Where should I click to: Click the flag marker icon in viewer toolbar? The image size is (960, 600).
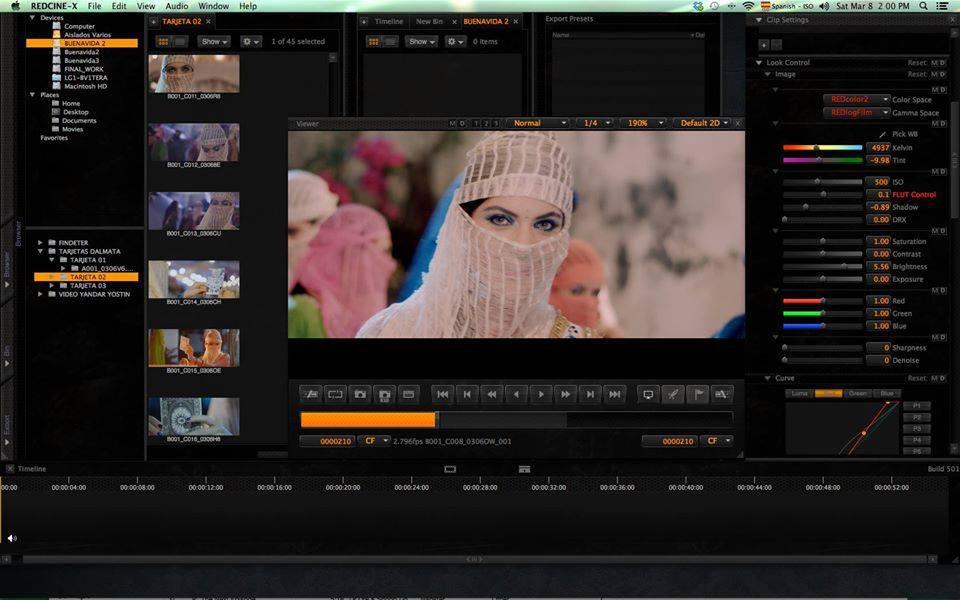698,394
